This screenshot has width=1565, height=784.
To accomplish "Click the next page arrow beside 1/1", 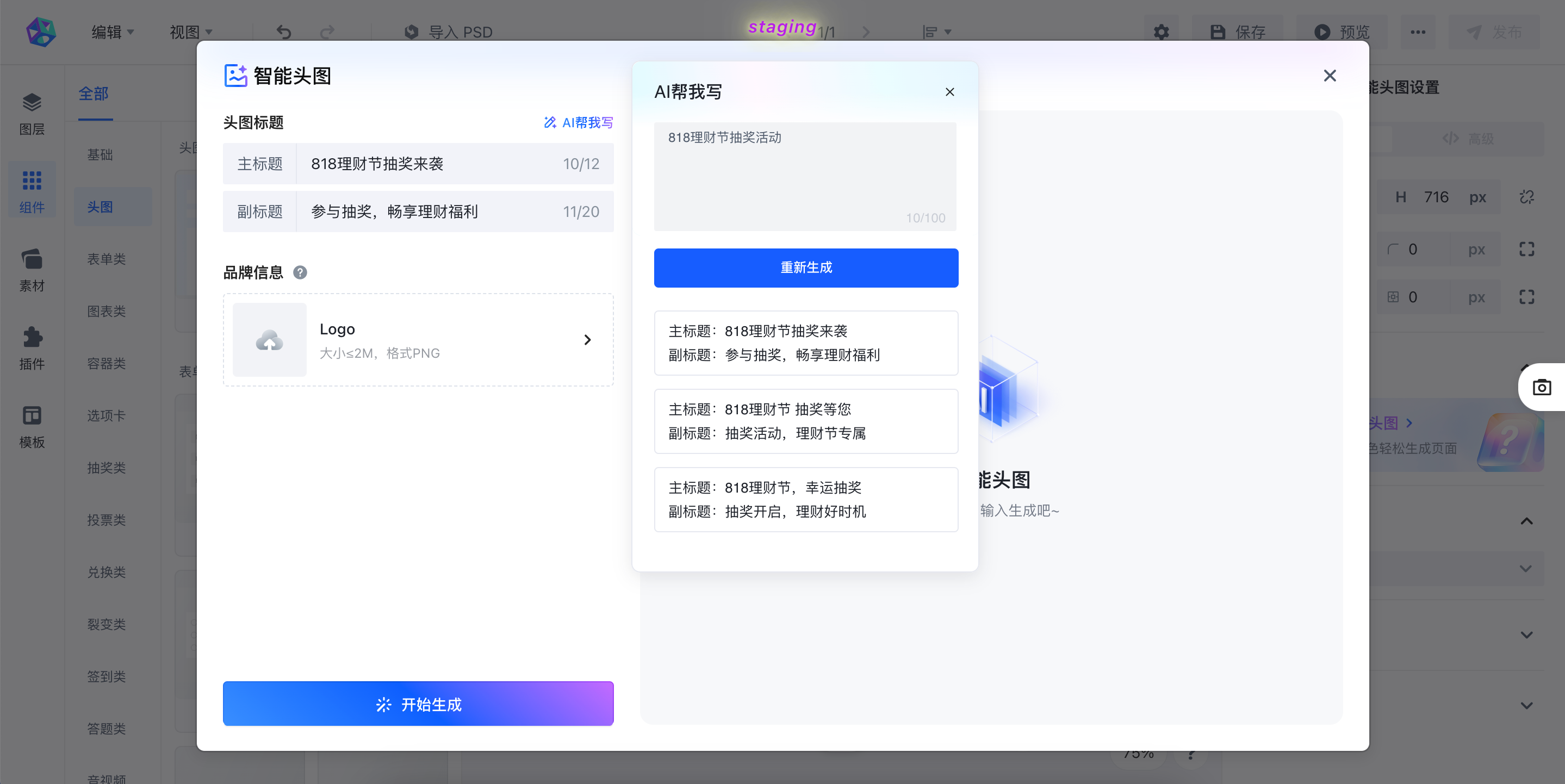I will [x=866, y=32].
